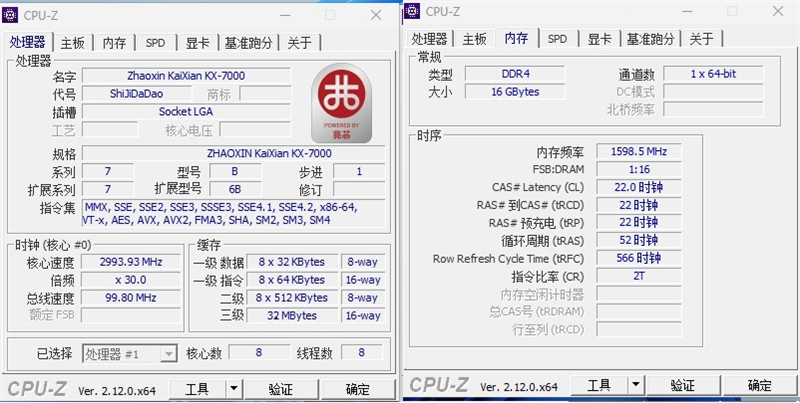The height and width of the screenshot is (403, 800).
Task: Click the 6B extended model value
Action: pos(235,189)
